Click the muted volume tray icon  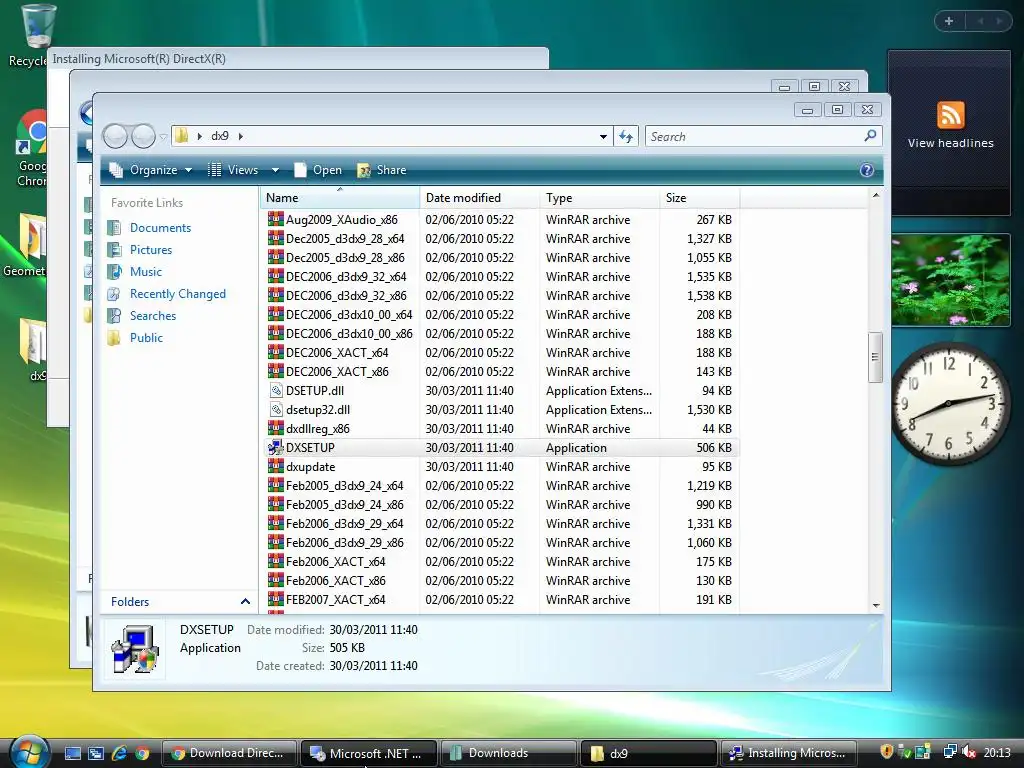[x=969, y=753]
